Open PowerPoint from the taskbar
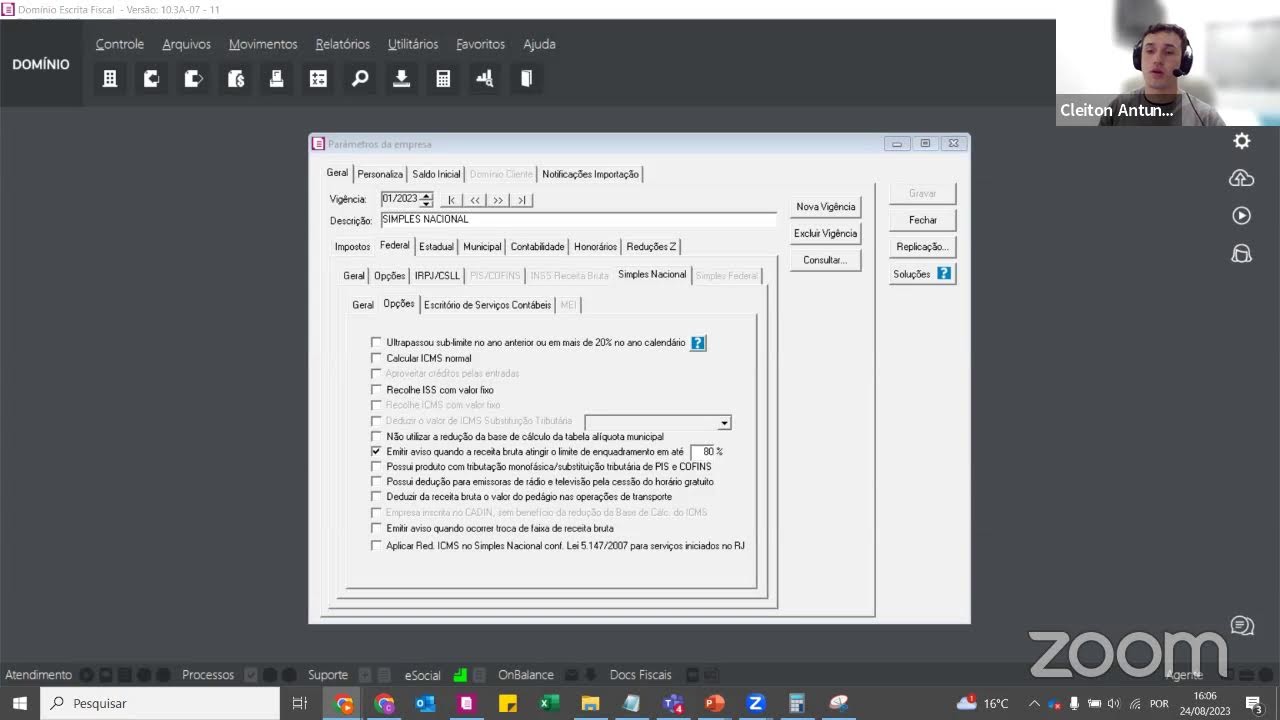This screenshot has width=1280, height=720. 714,703
